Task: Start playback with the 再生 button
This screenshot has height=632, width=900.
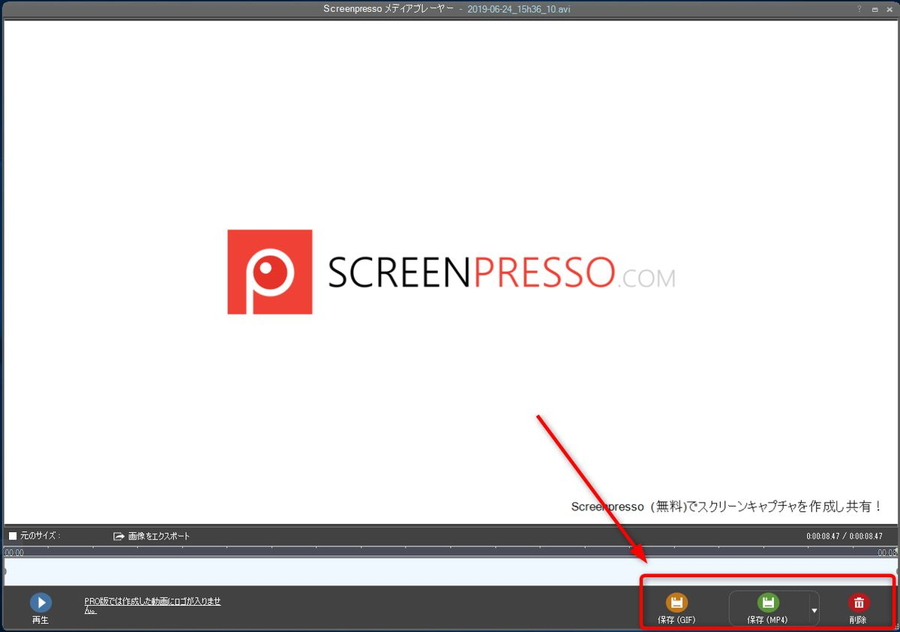Action: pyautogui.click(x=41, y=608)
